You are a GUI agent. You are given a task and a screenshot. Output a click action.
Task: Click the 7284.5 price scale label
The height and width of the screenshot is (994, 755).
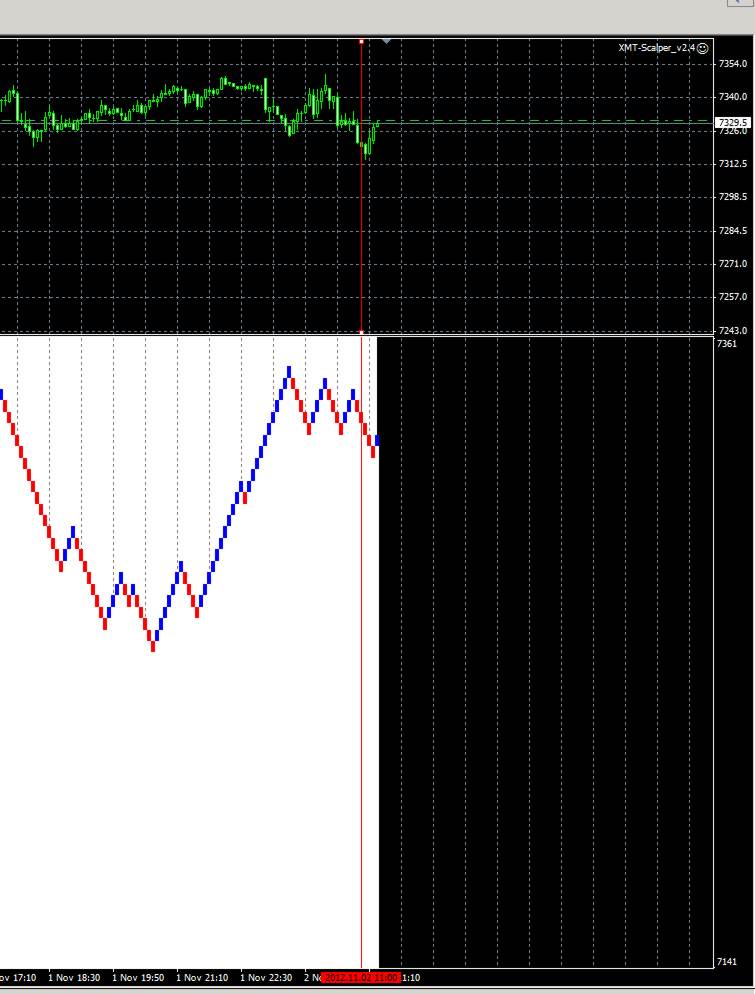tap(733, 231)
